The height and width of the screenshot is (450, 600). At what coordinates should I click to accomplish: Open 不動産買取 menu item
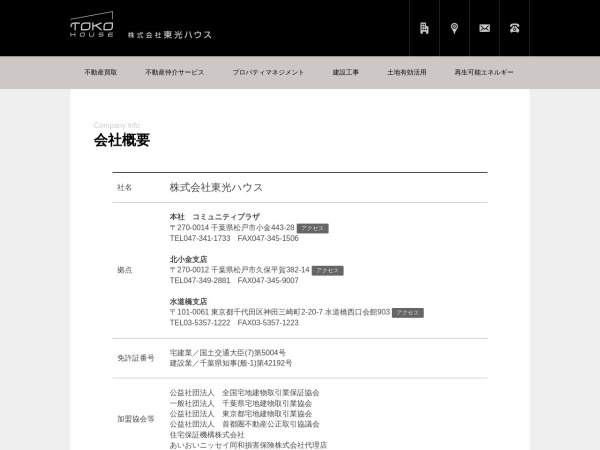pos(101,72)
